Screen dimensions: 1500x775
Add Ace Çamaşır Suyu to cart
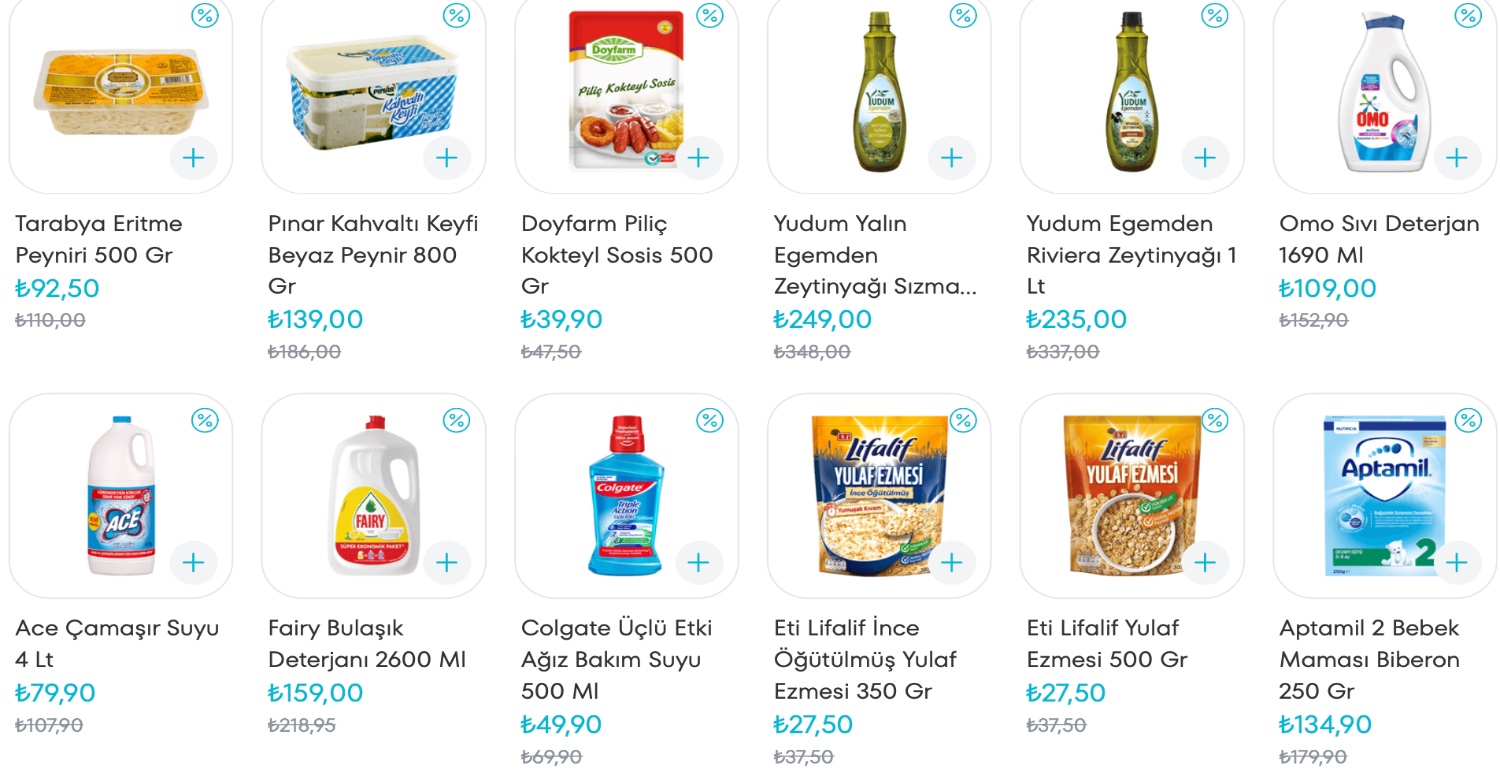193,563
